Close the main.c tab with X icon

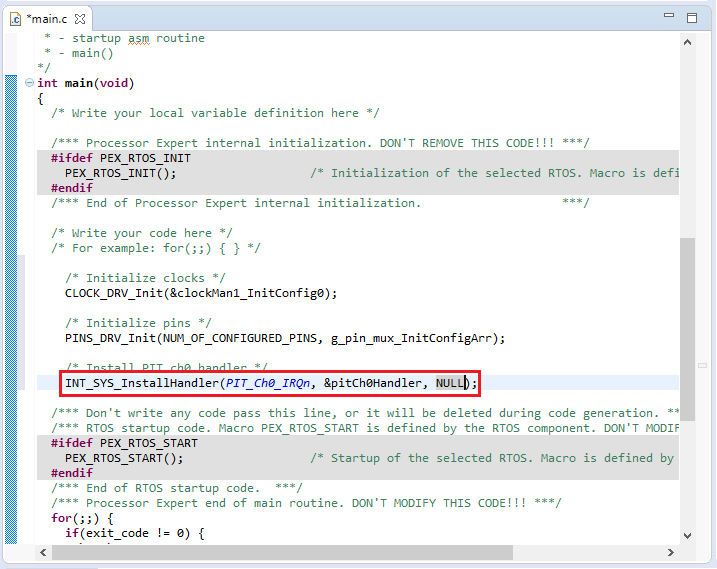pos(80,19)
